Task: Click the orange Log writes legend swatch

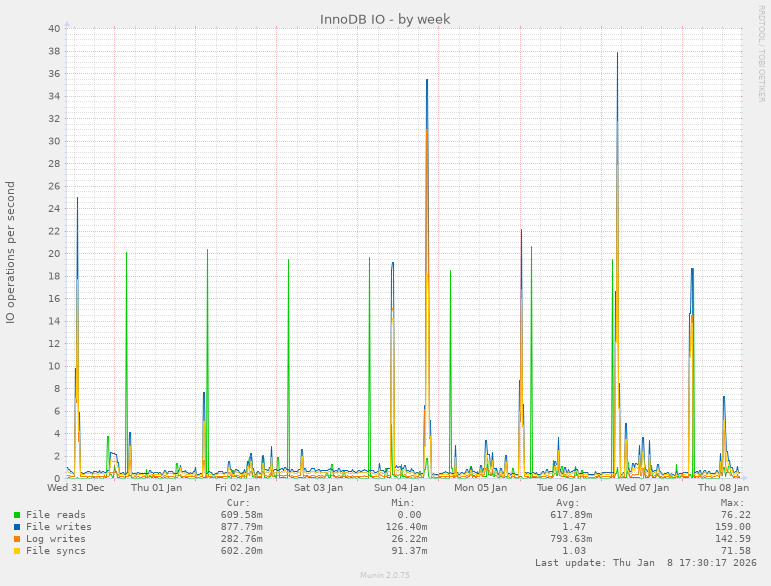Action: pyautogui.click(x=17, y=539)
